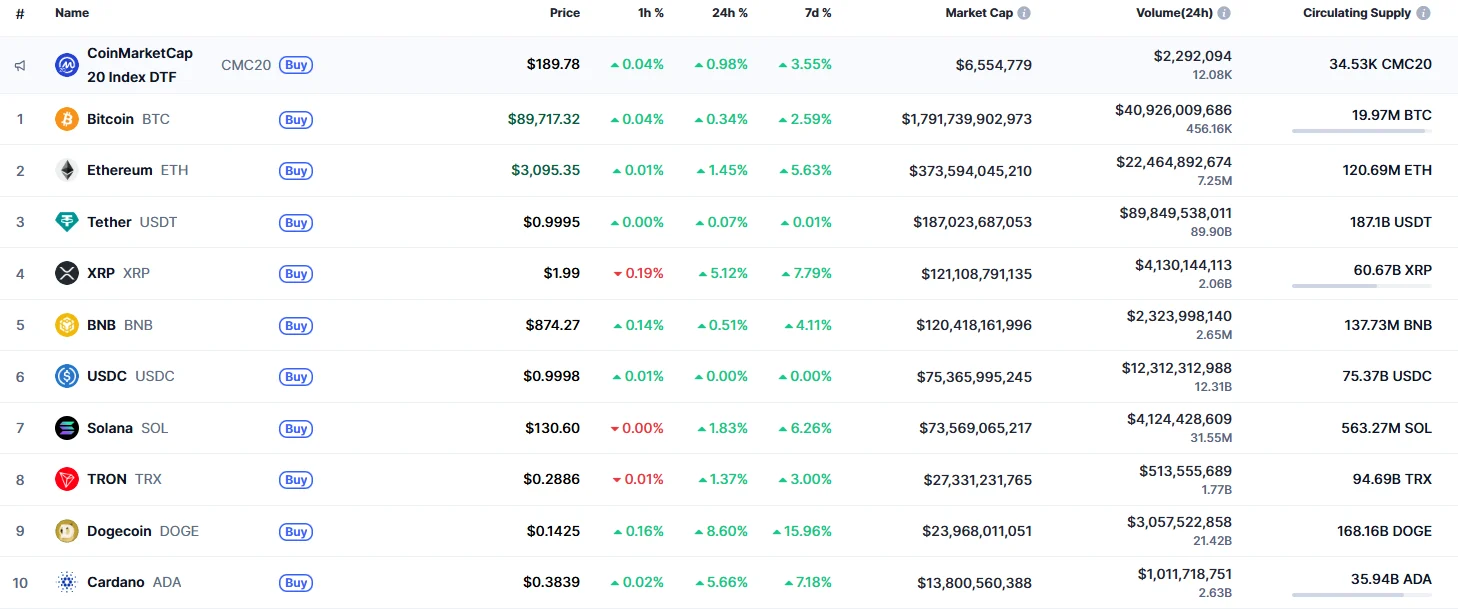Click the Circulating Supply info icon

point(1423,13)
